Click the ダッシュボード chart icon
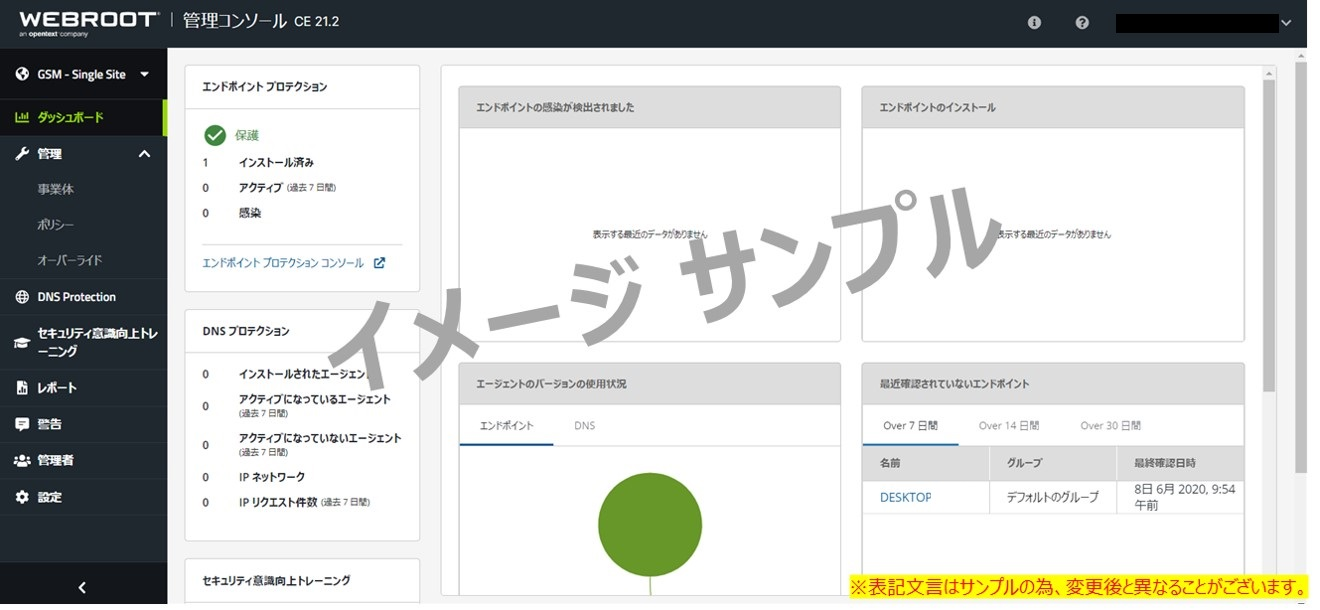 click(22, 117)
